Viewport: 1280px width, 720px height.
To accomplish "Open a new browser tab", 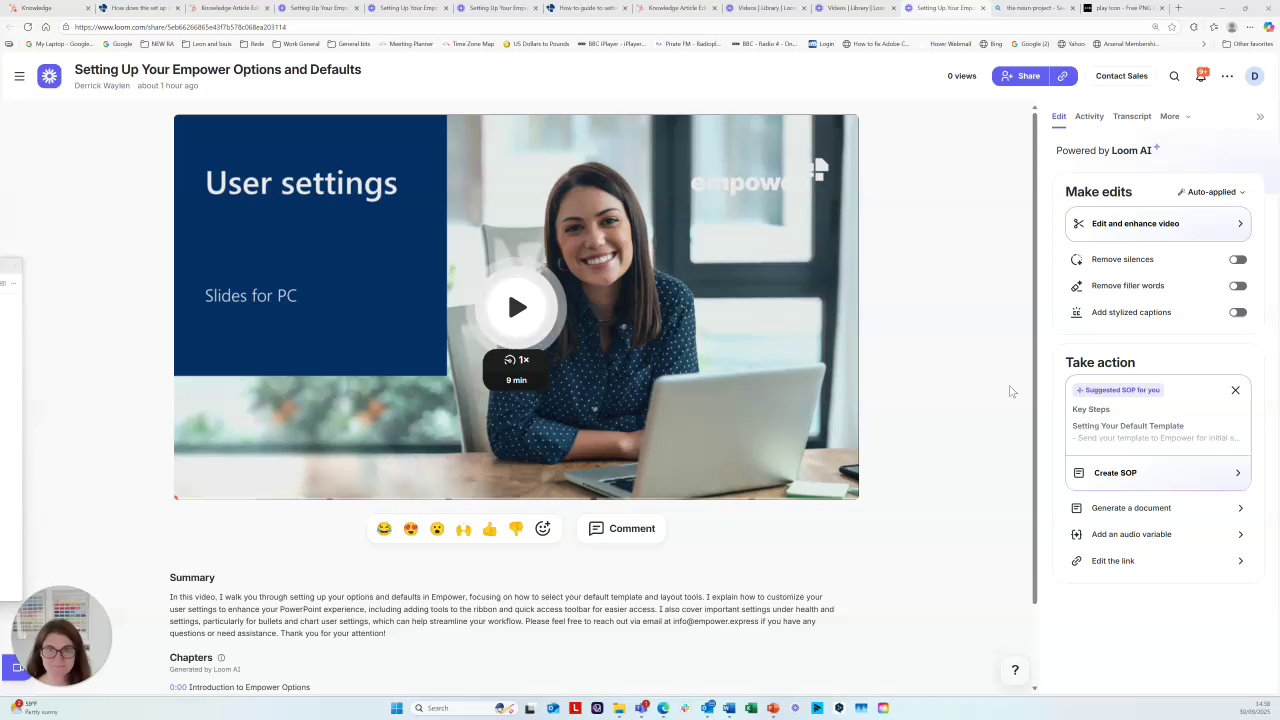I will (x=1178, y=8).
